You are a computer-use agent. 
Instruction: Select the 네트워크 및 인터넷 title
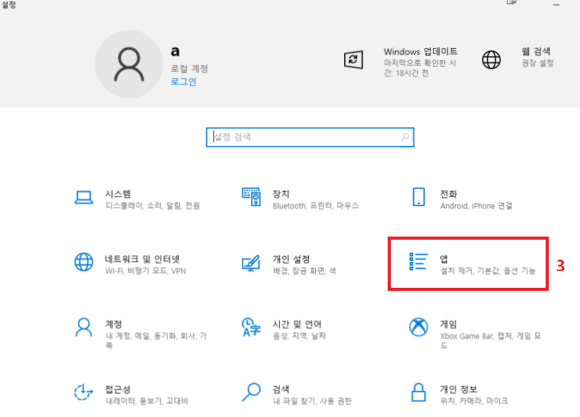(x=142, y=259)
